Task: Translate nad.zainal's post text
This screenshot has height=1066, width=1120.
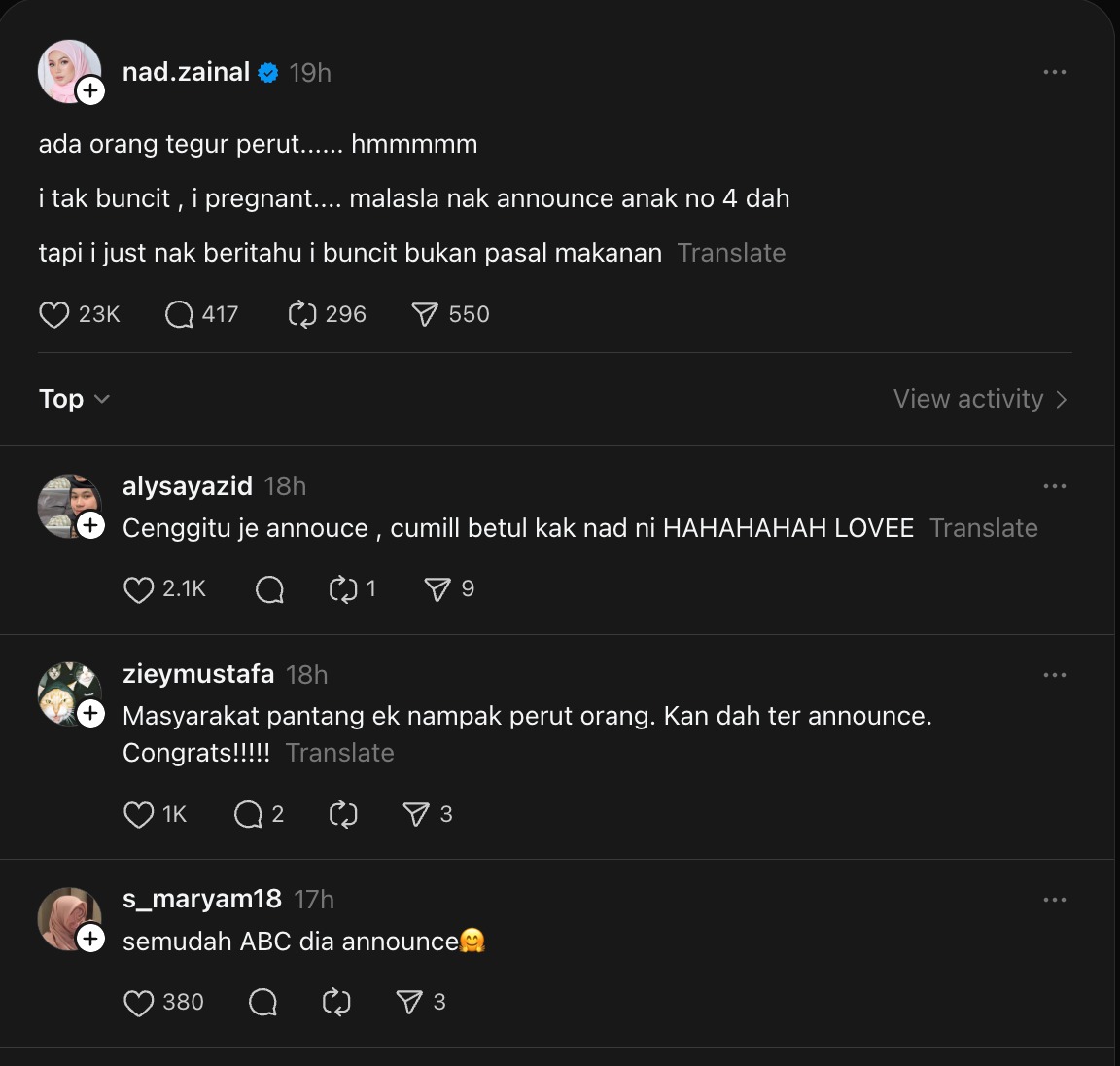Action: tap(731, 253)
